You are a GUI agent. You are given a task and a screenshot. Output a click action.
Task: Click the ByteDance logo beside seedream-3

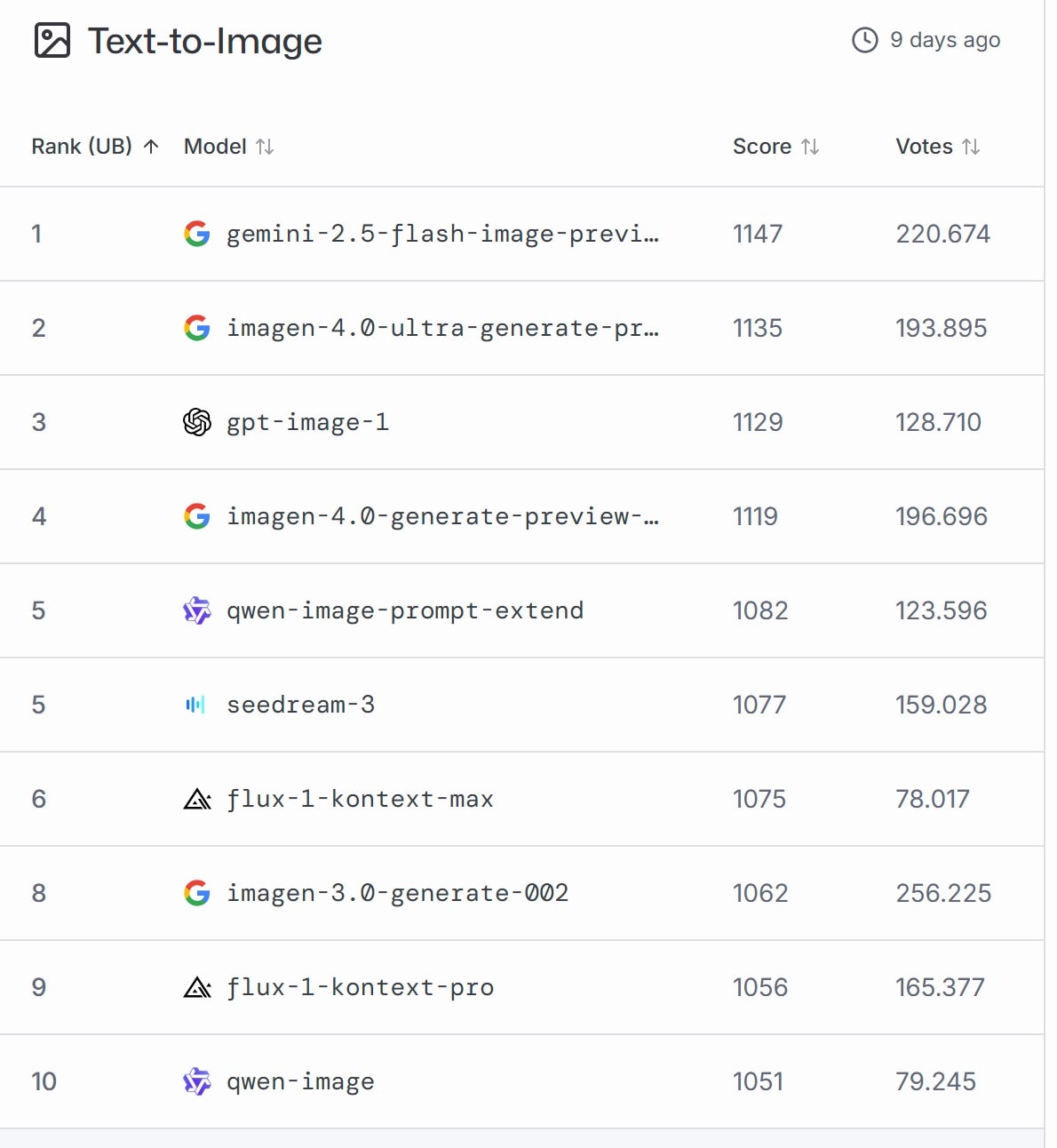[195, 705]
